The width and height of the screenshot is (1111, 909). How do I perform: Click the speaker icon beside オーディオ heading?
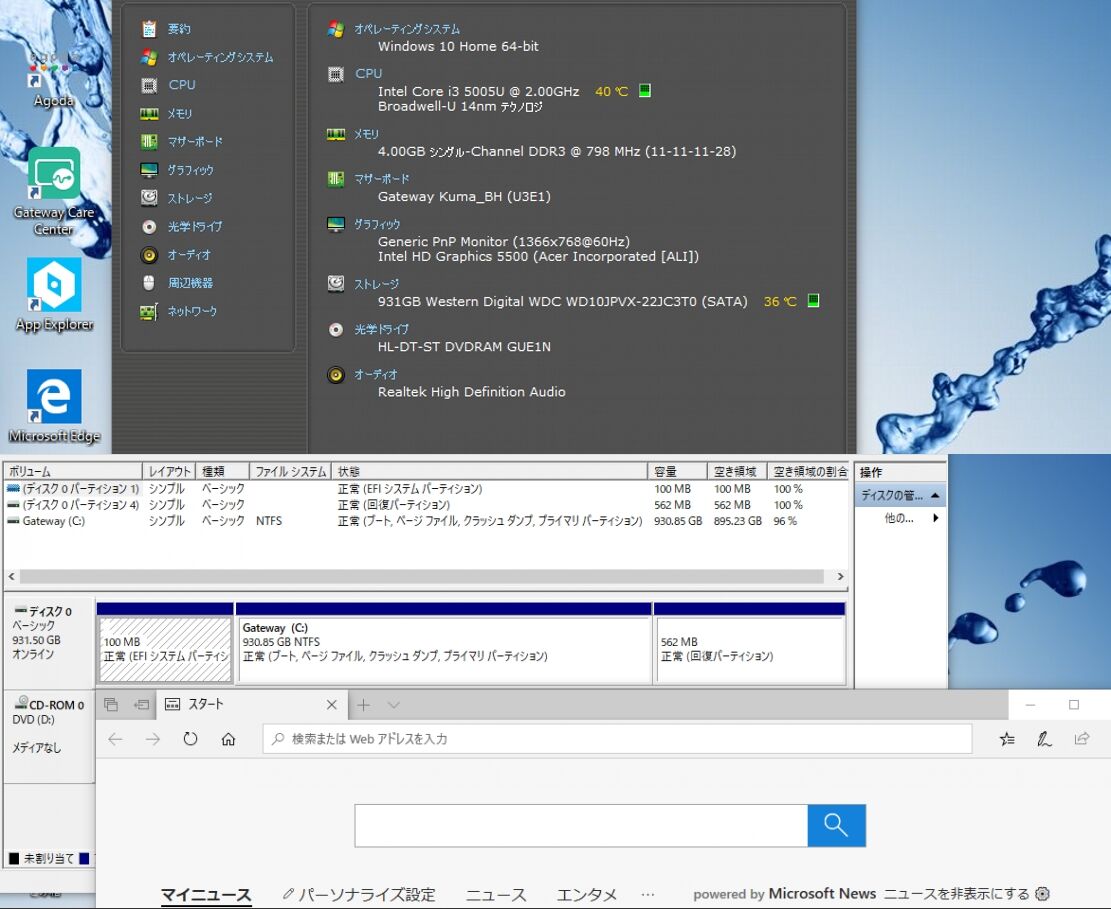pos(336,375)
